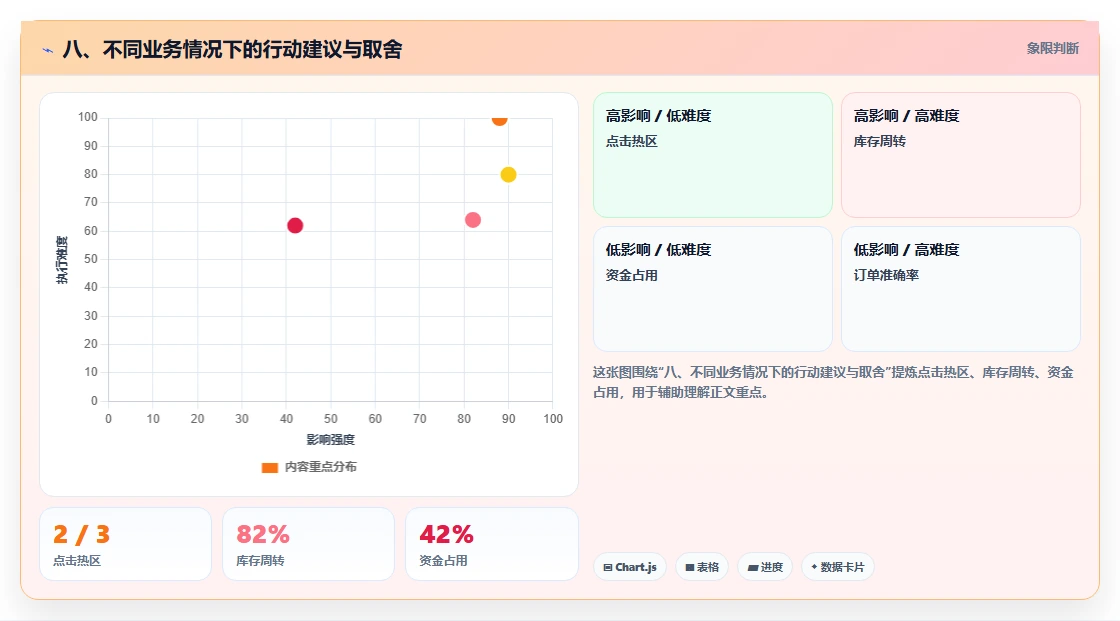The image size is (1120, 621).
Task: Click the x-axis tick label 50
Action: coord(331,419)
